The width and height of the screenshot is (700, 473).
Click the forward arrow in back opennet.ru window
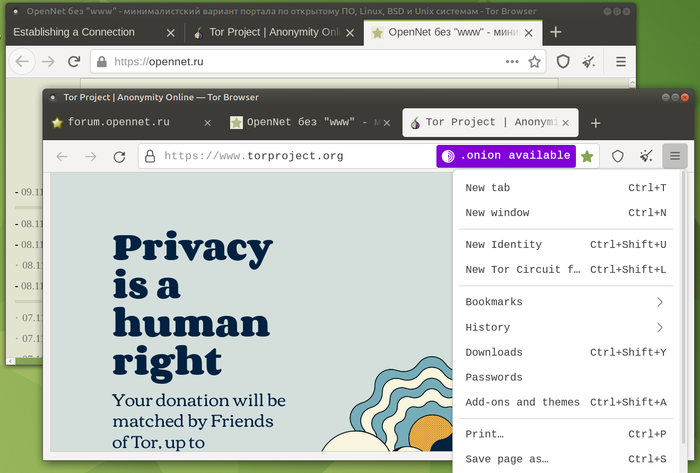click(x=48, y=62)
